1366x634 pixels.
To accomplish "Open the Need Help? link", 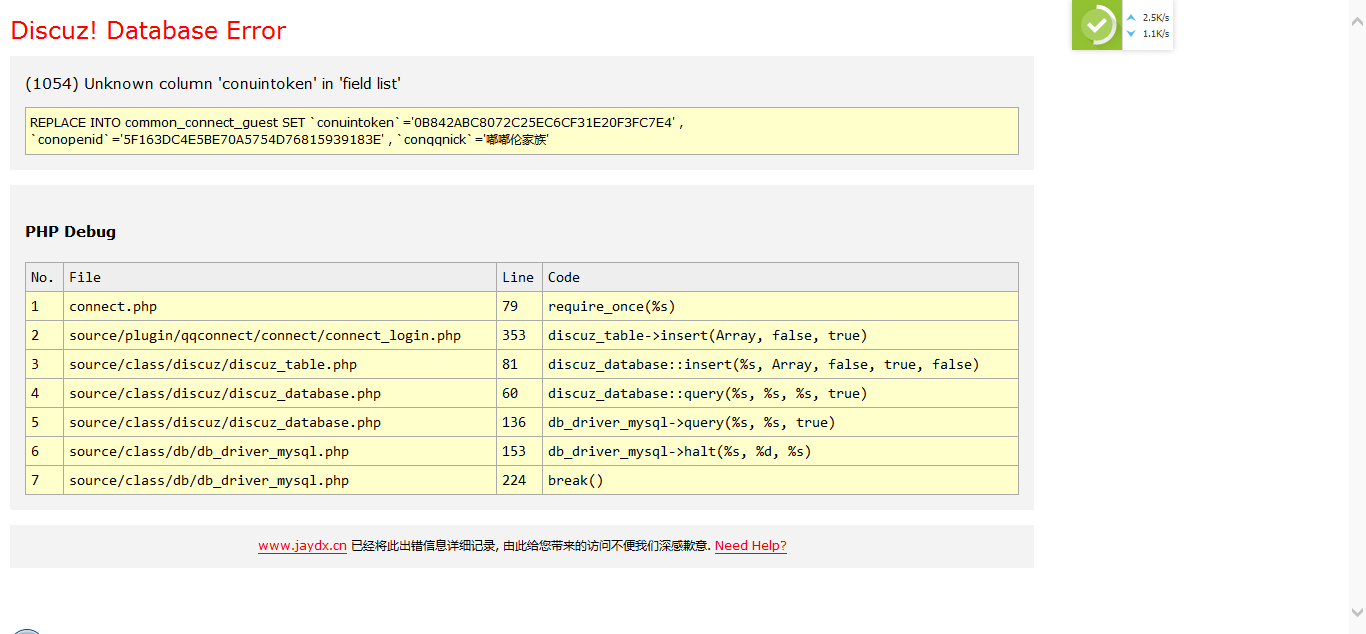I will coord(750,546).
